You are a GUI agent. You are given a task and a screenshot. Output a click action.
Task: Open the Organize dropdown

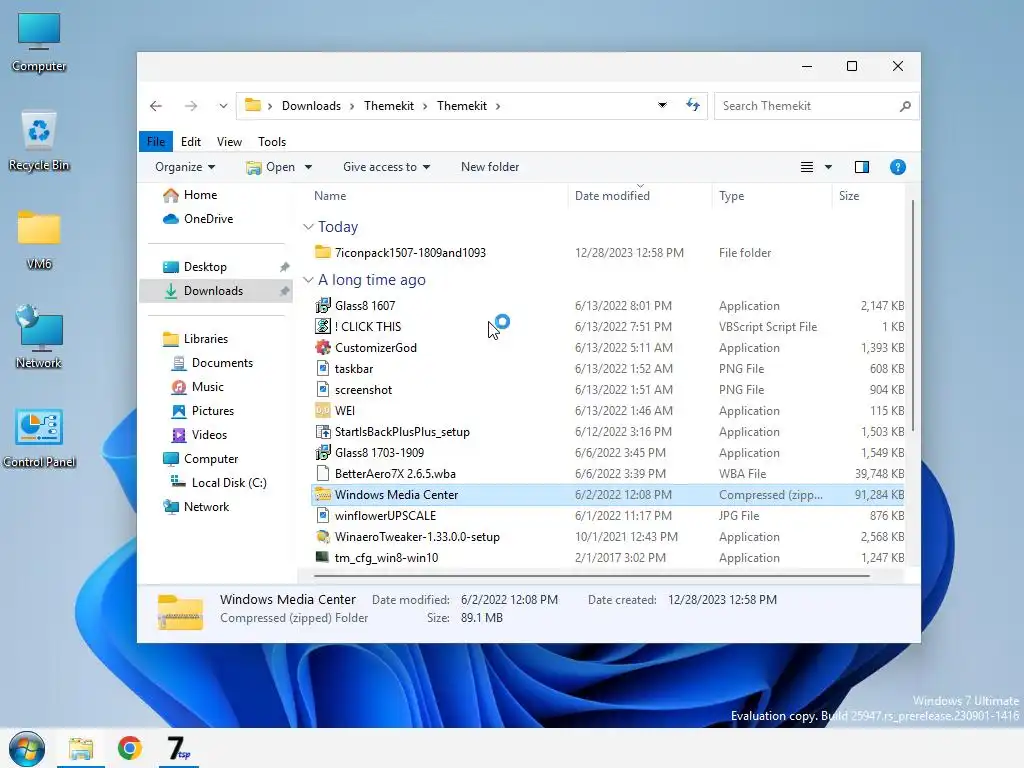pyautogui.click(x=185, y=167)
